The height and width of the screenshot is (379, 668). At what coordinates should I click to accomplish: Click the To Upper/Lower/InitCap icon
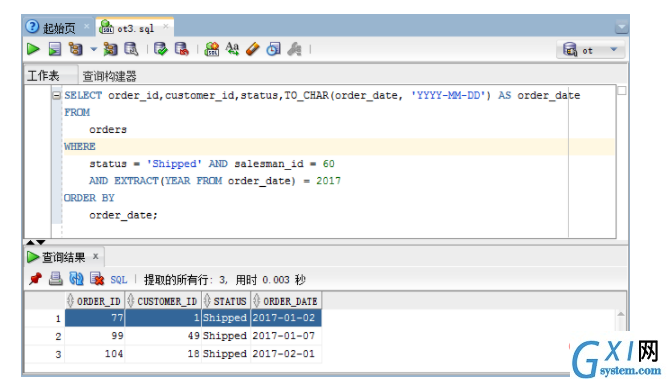point(232,49)
